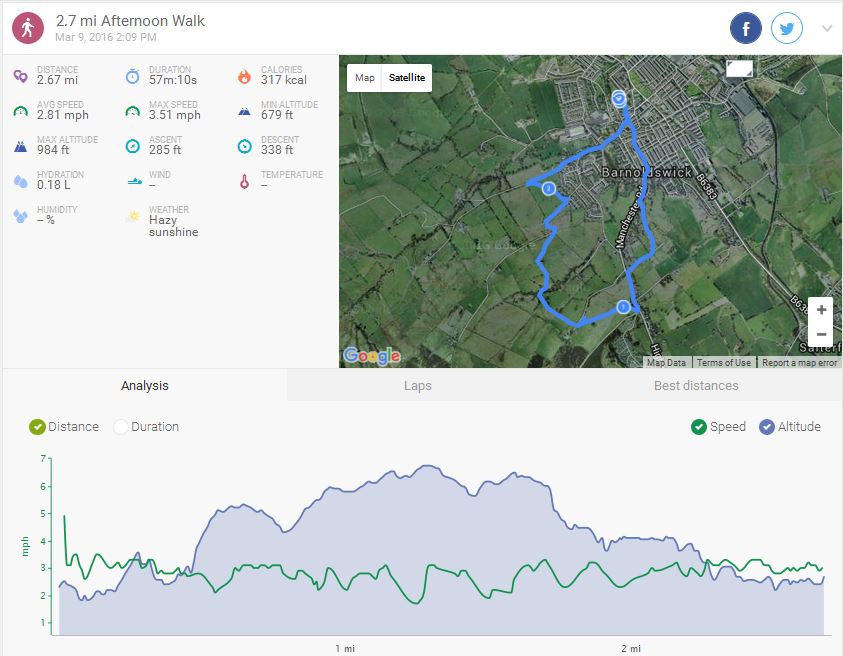Click the Facebook share icon

[746, 28]
